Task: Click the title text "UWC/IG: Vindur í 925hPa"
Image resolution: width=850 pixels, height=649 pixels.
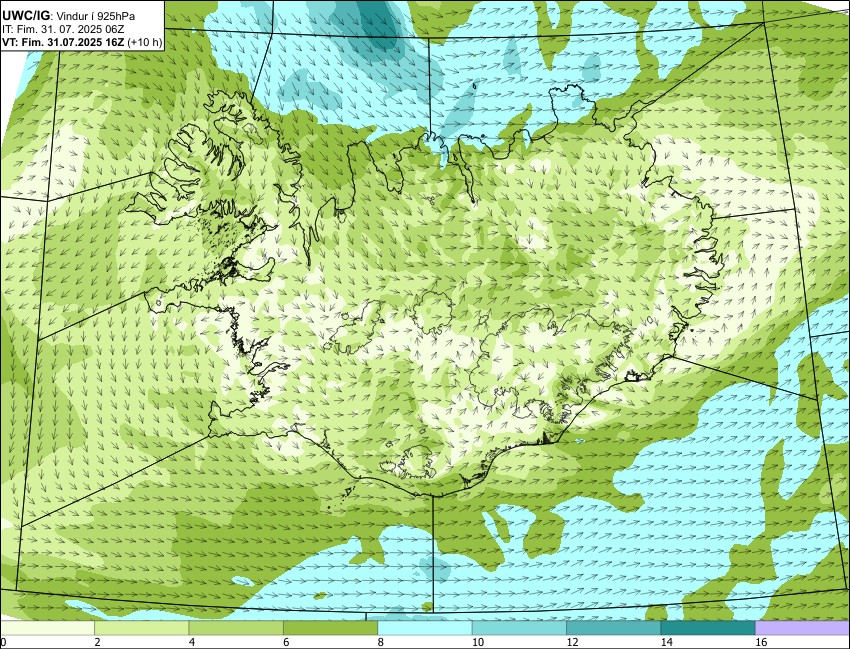Action: (x=68, y=16)
